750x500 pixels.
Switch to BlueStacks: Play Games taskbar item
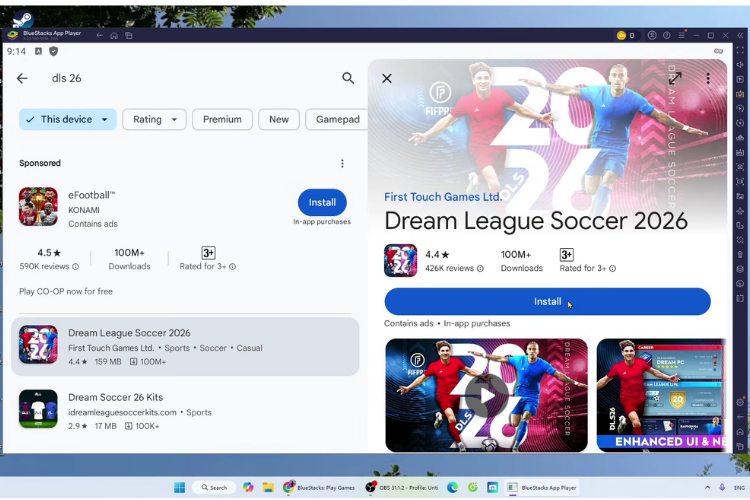pos(319,488)
